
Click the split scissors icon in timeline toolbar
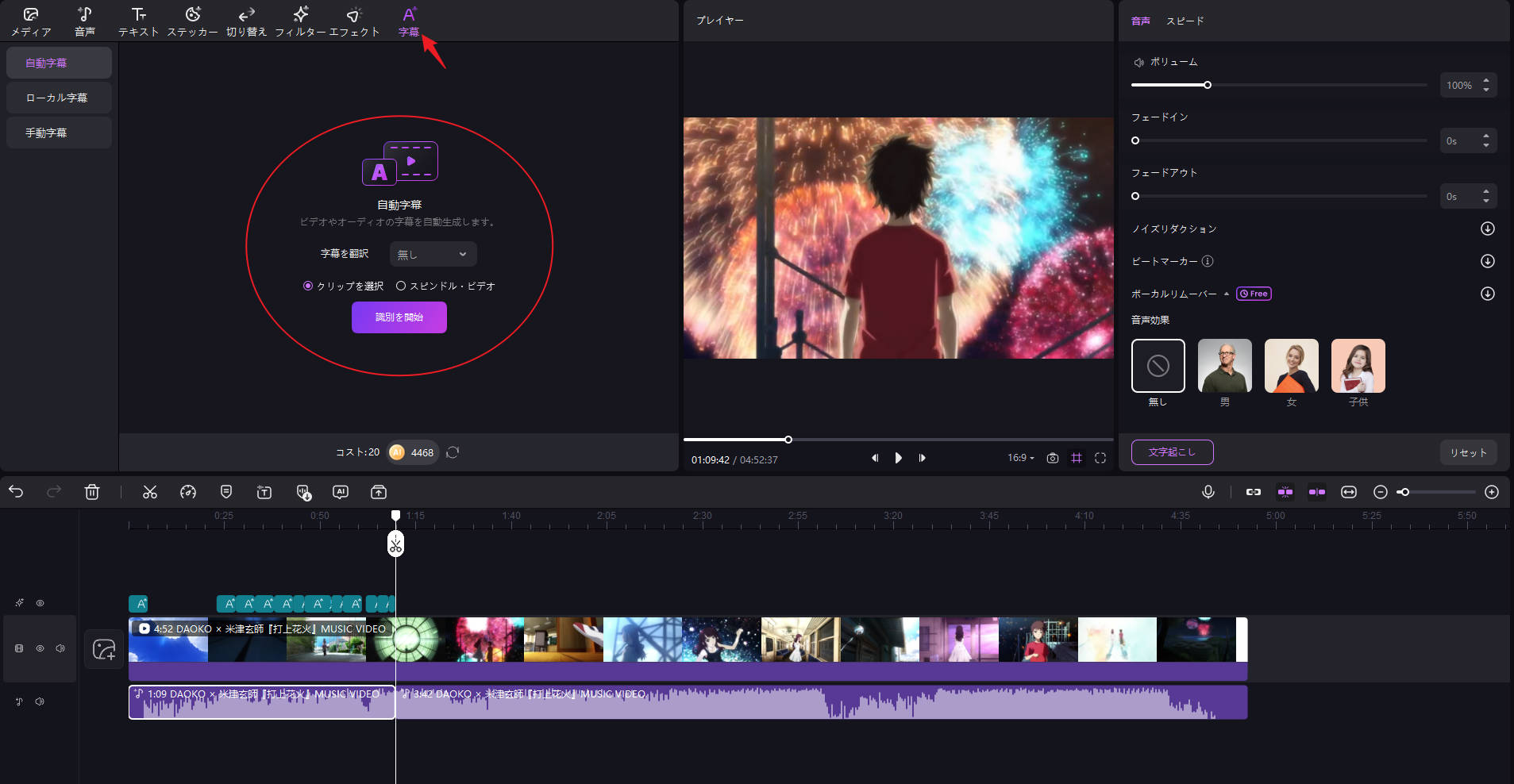point(150,492)
